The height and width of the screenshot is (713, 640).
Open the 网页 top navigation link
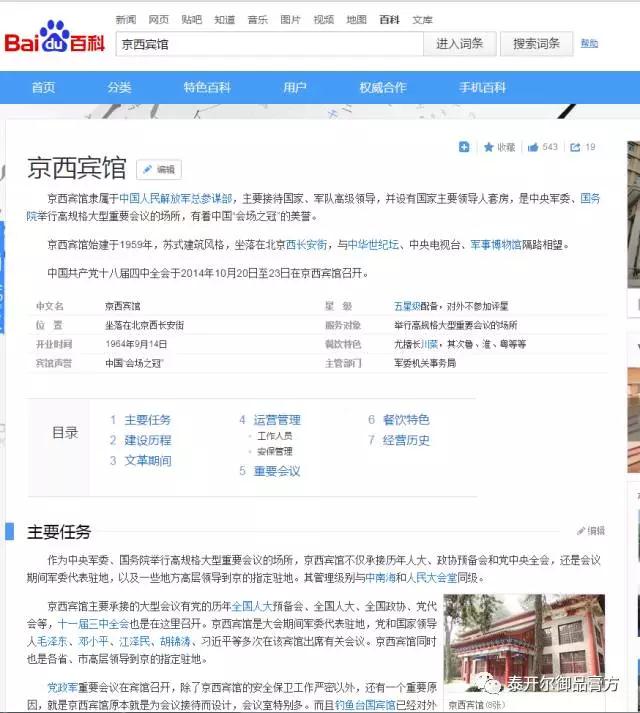158,20
